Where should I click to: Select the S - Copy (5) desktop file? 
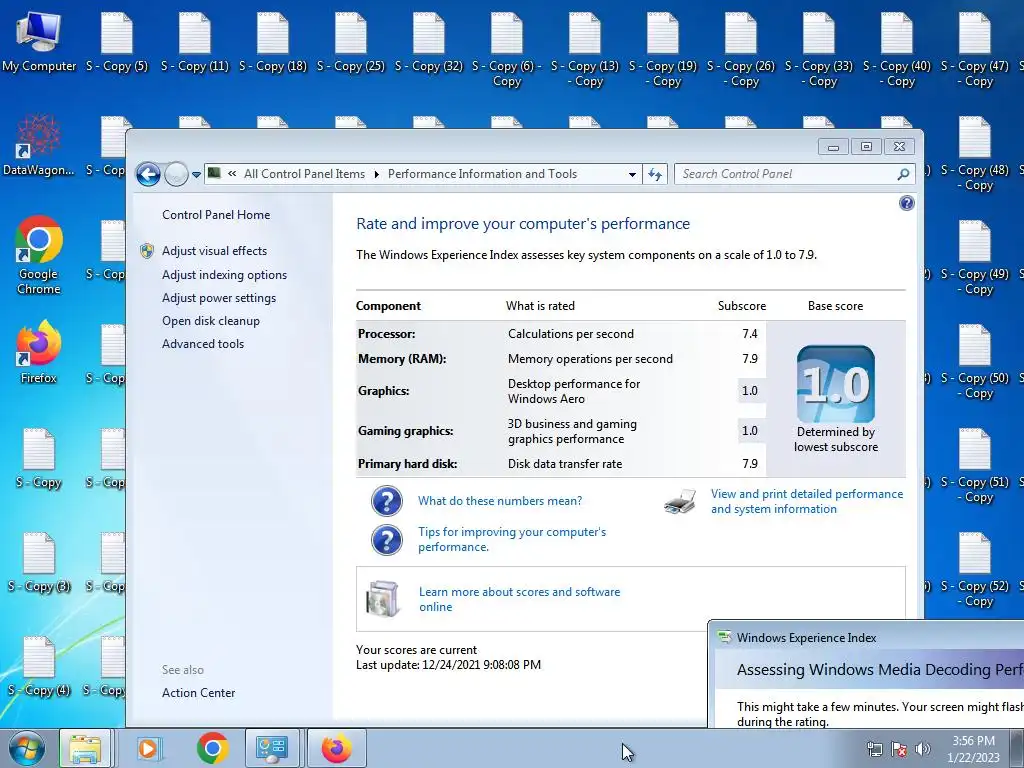pos(117,42)
